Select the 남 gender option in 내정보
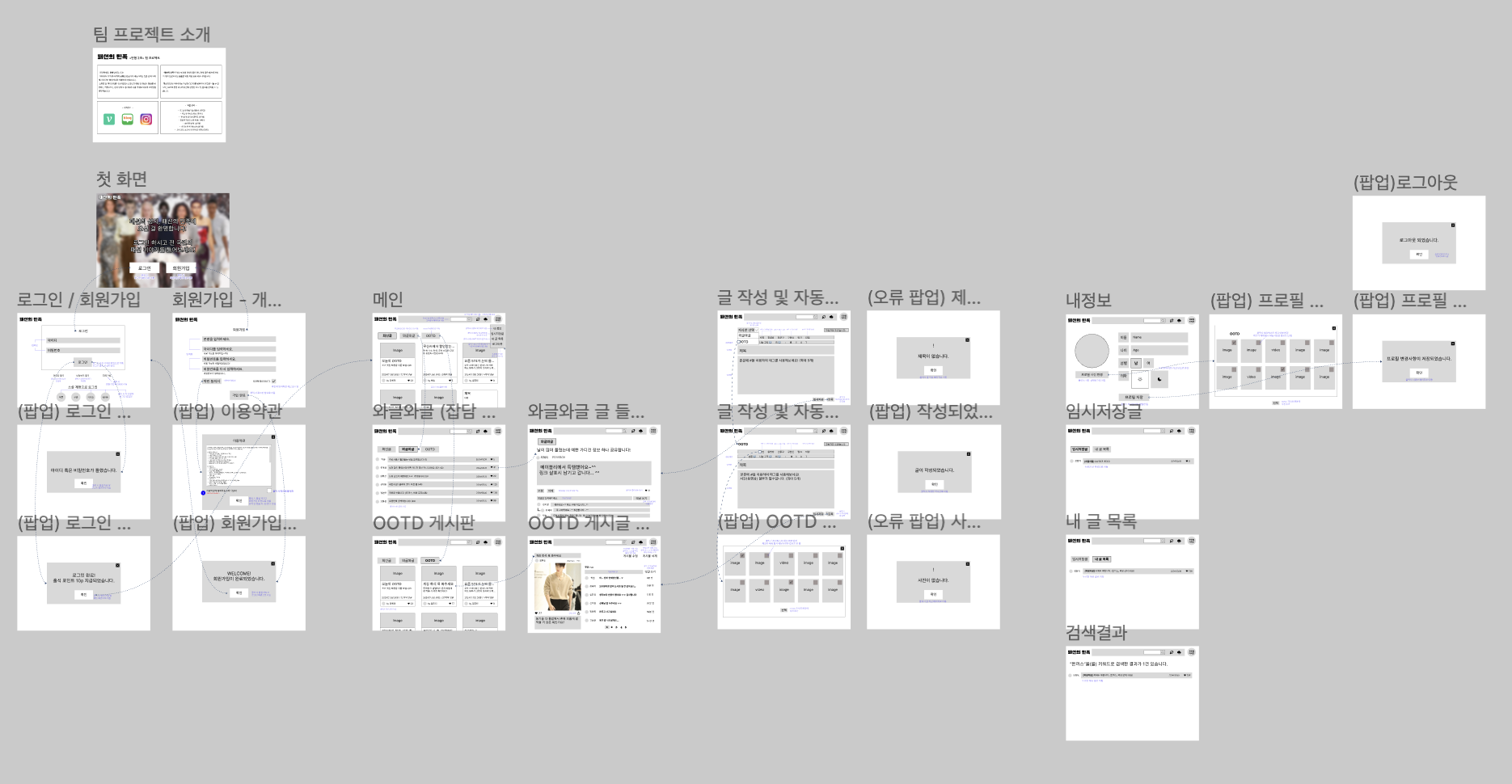The image size is (1512, 784). coord(1136,363)
